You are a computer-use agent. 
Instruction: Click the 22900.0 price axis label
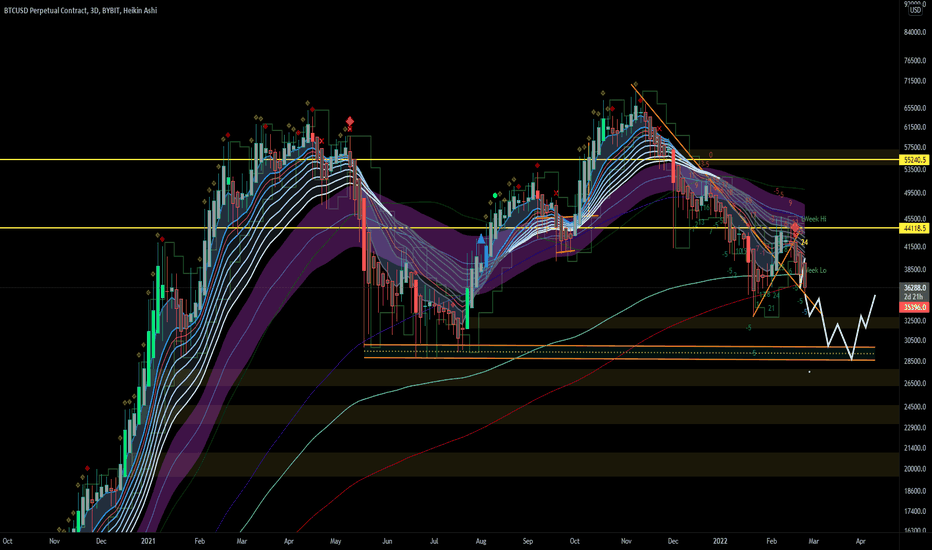click(915, 428)
